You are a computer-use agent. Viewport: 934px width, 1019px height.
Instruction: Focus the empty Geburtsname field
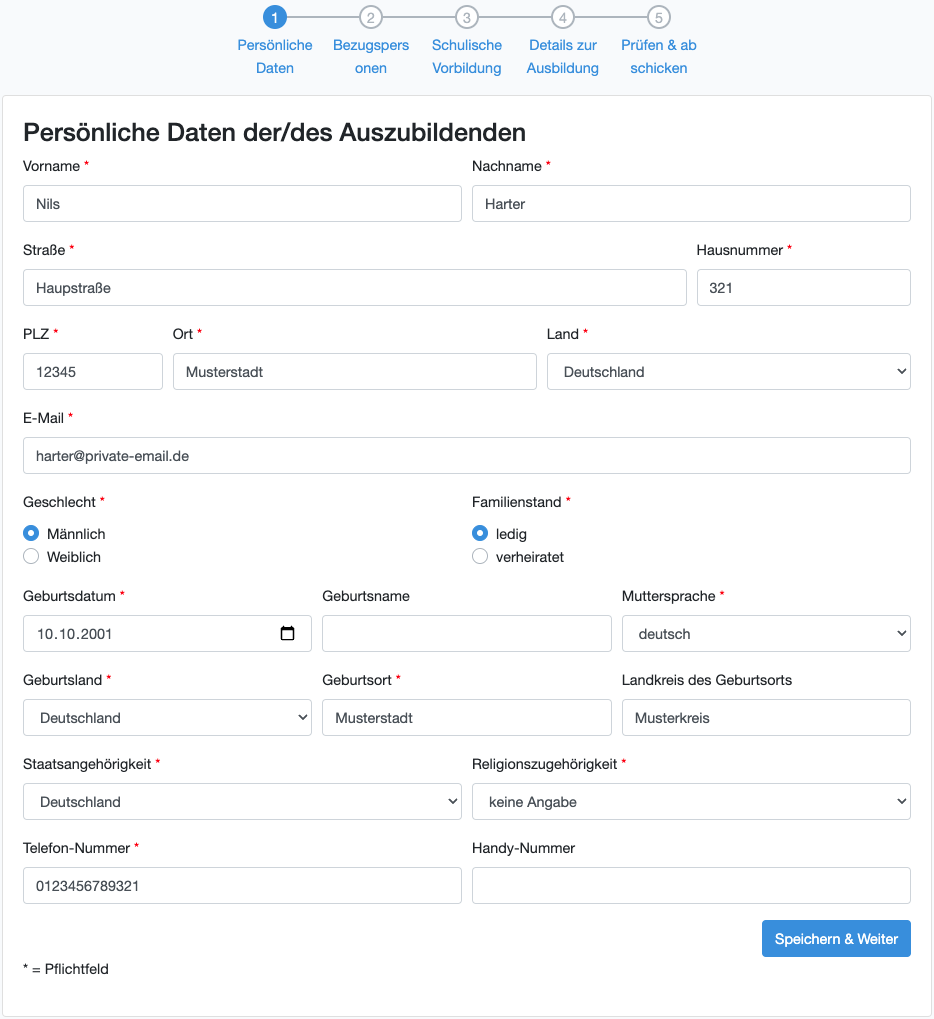point(467,634)
